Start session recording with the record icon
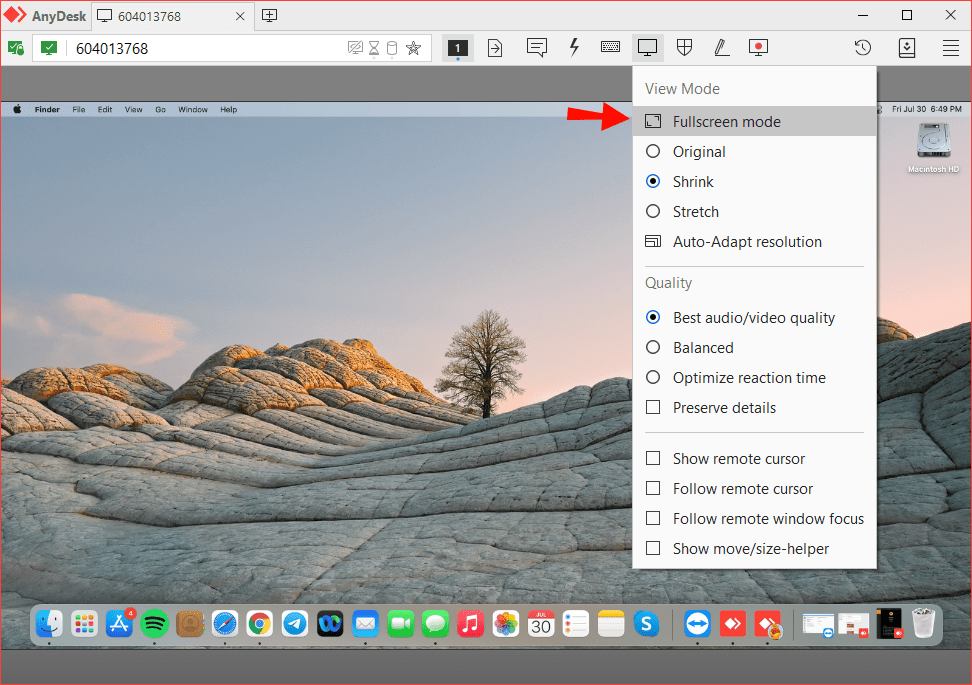 [758, 47]
